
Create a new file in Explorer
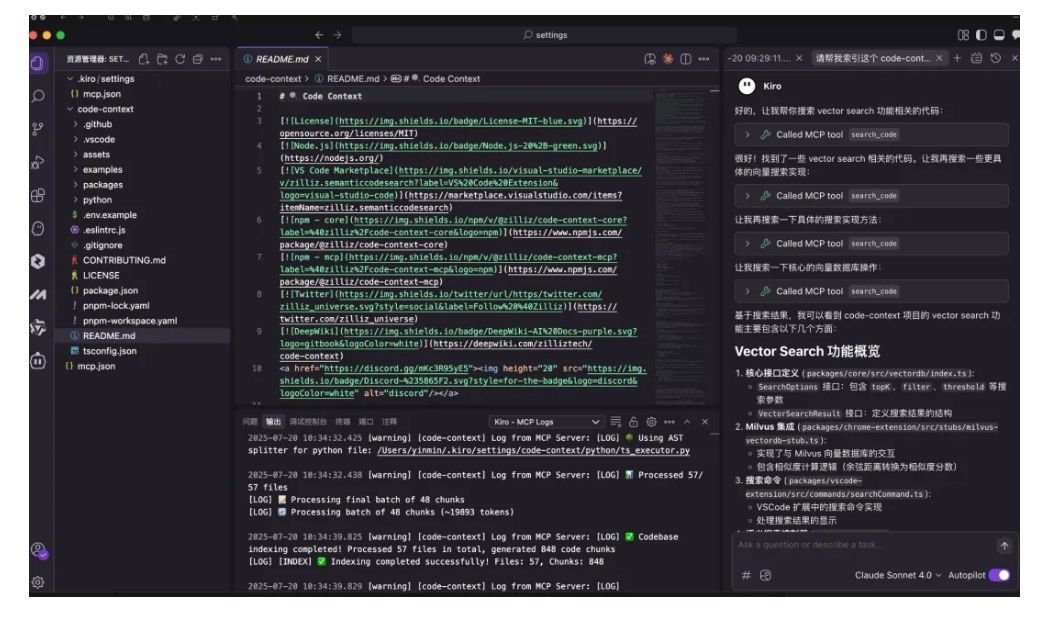tap(144, 59)
